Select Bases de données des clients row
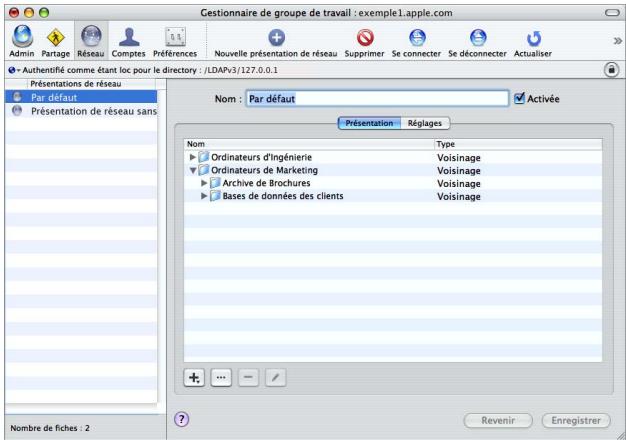This screenshot has height=440, width=626. tap(393, 196)
